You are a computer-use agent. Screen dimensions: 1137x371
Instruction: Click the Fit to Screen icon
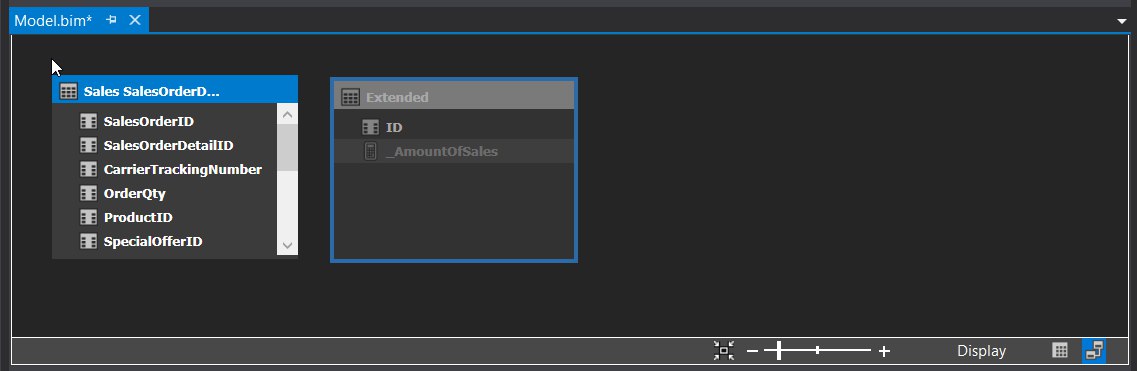(724, 351)
